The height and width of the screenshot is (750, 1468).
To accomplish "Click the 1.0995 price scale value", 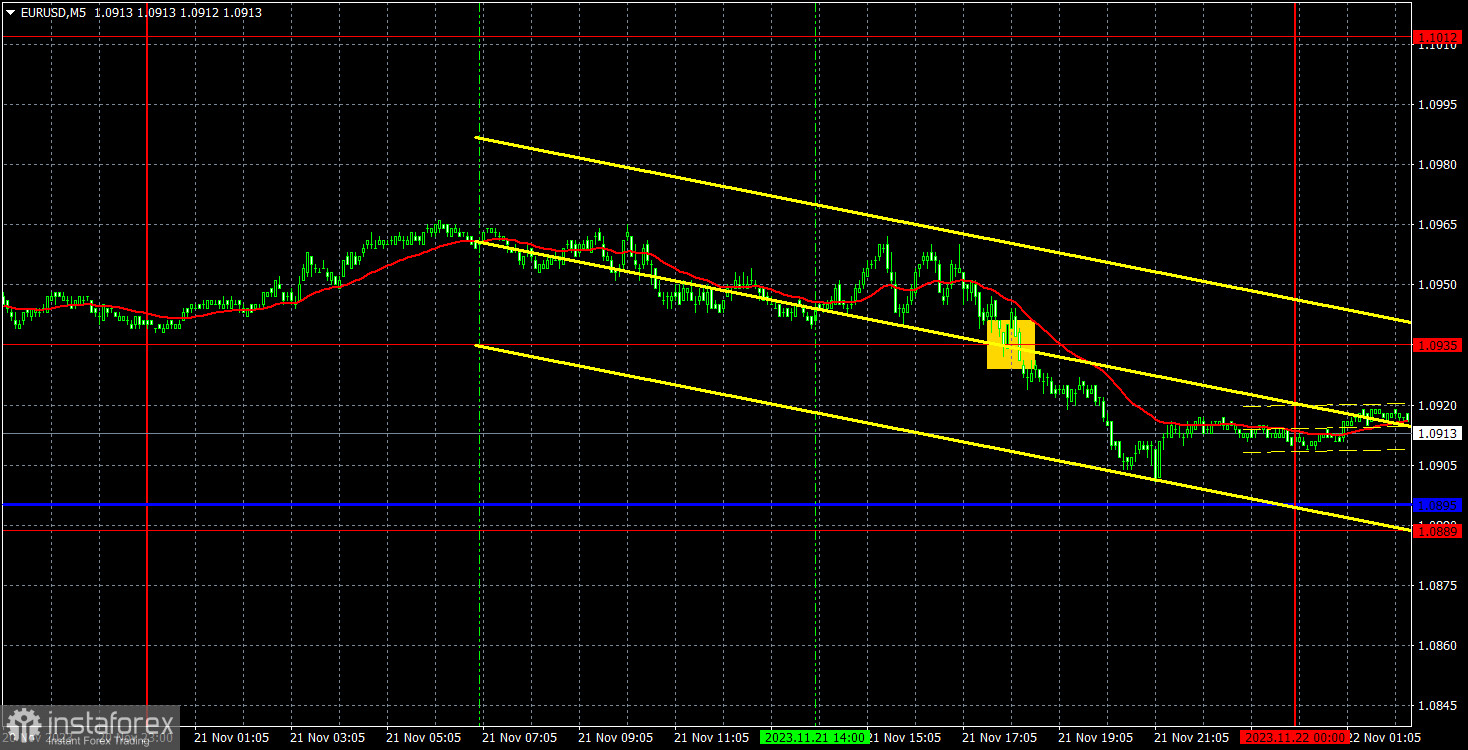I will pos(1436,104).
